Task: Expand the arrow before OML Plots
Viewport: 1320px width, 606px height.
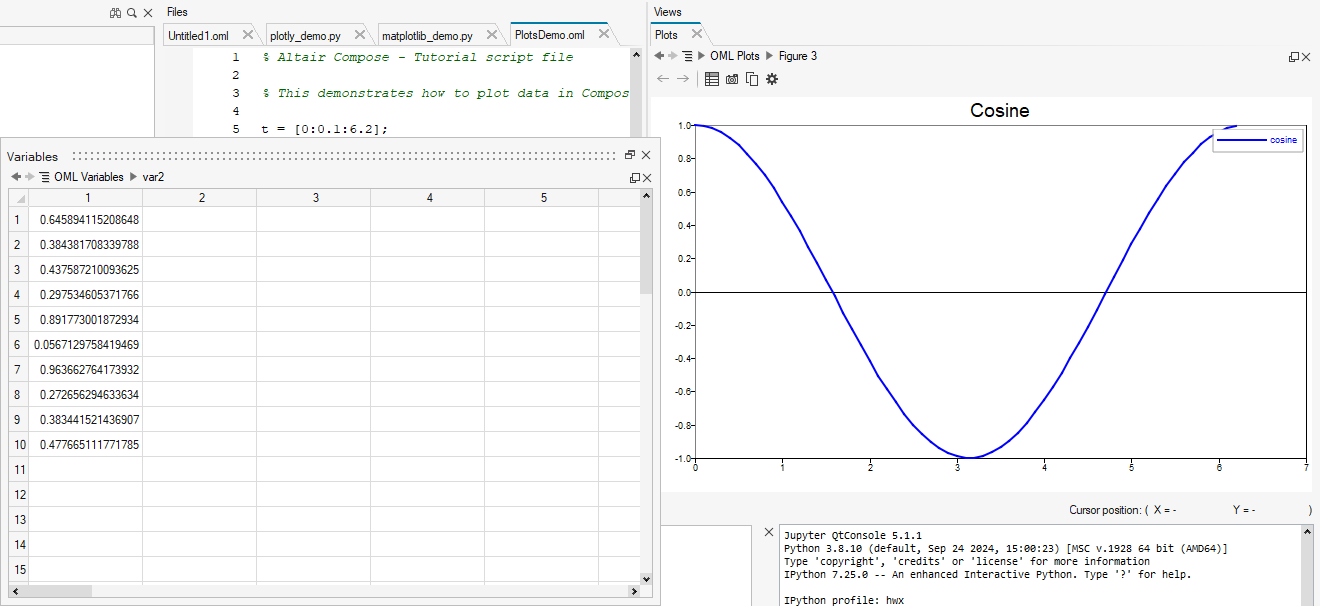Action: pos(701,56)
